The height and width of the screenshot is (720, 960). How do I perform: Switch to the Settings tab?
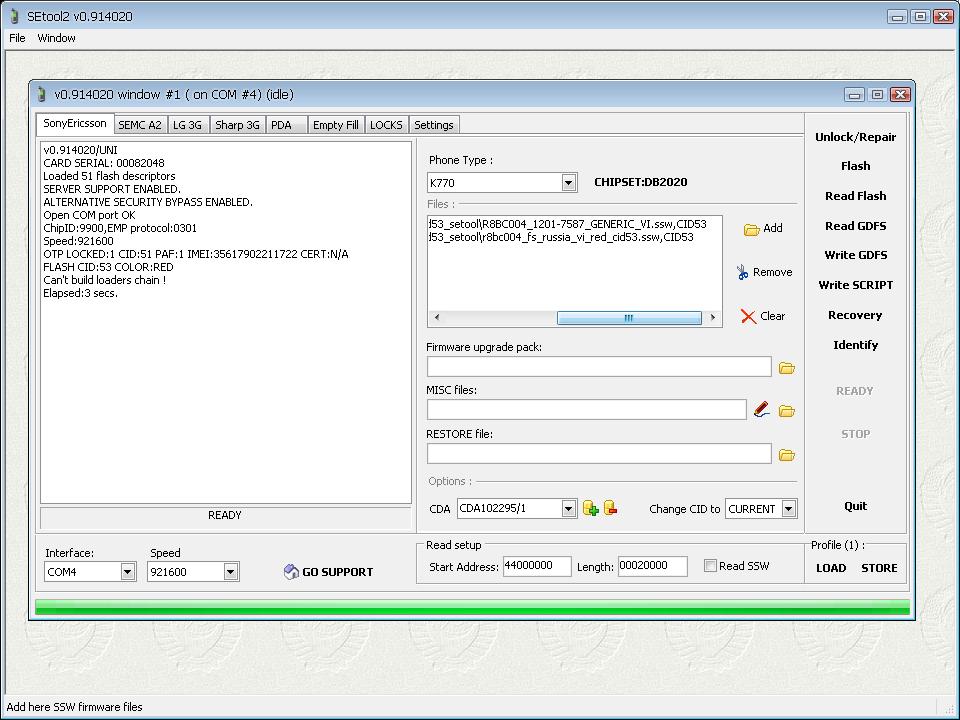pos(433,125)
